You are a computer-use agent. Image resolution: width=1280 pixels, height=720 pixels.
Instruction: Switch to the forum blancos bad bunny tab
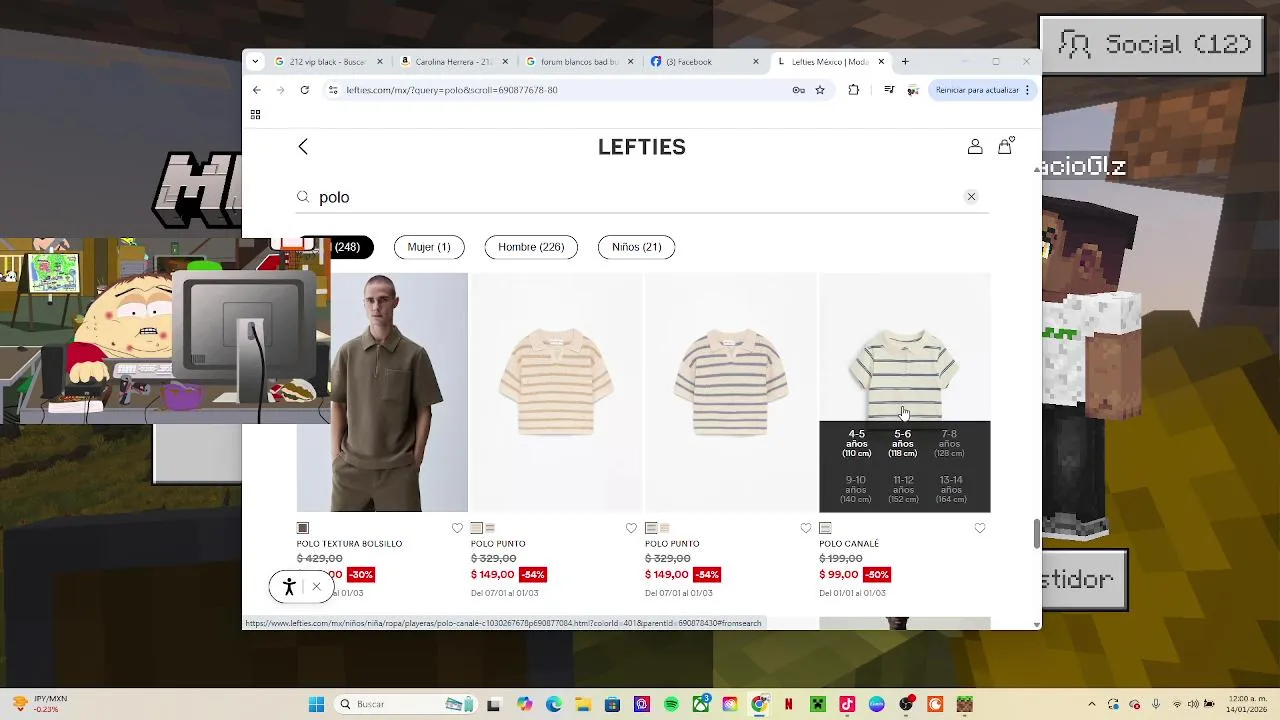click(581, 62)
